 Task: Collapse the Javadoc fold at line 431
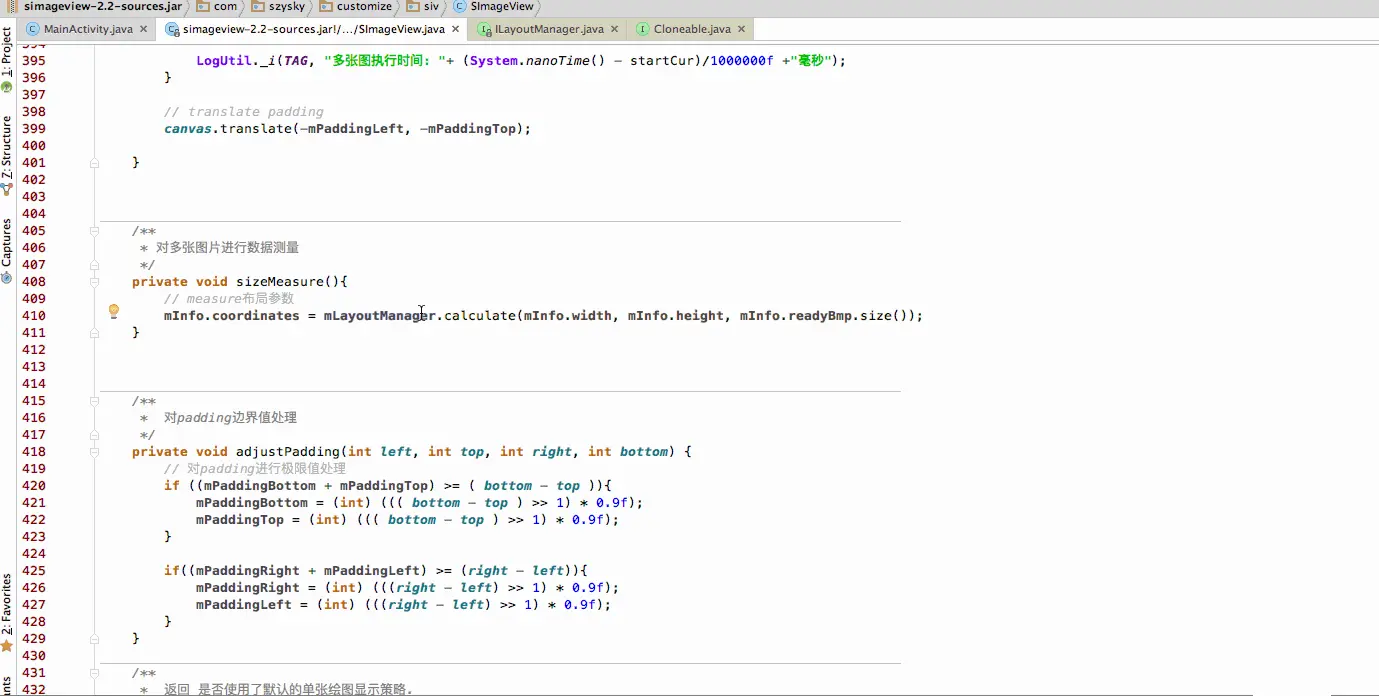pos(95,672)
